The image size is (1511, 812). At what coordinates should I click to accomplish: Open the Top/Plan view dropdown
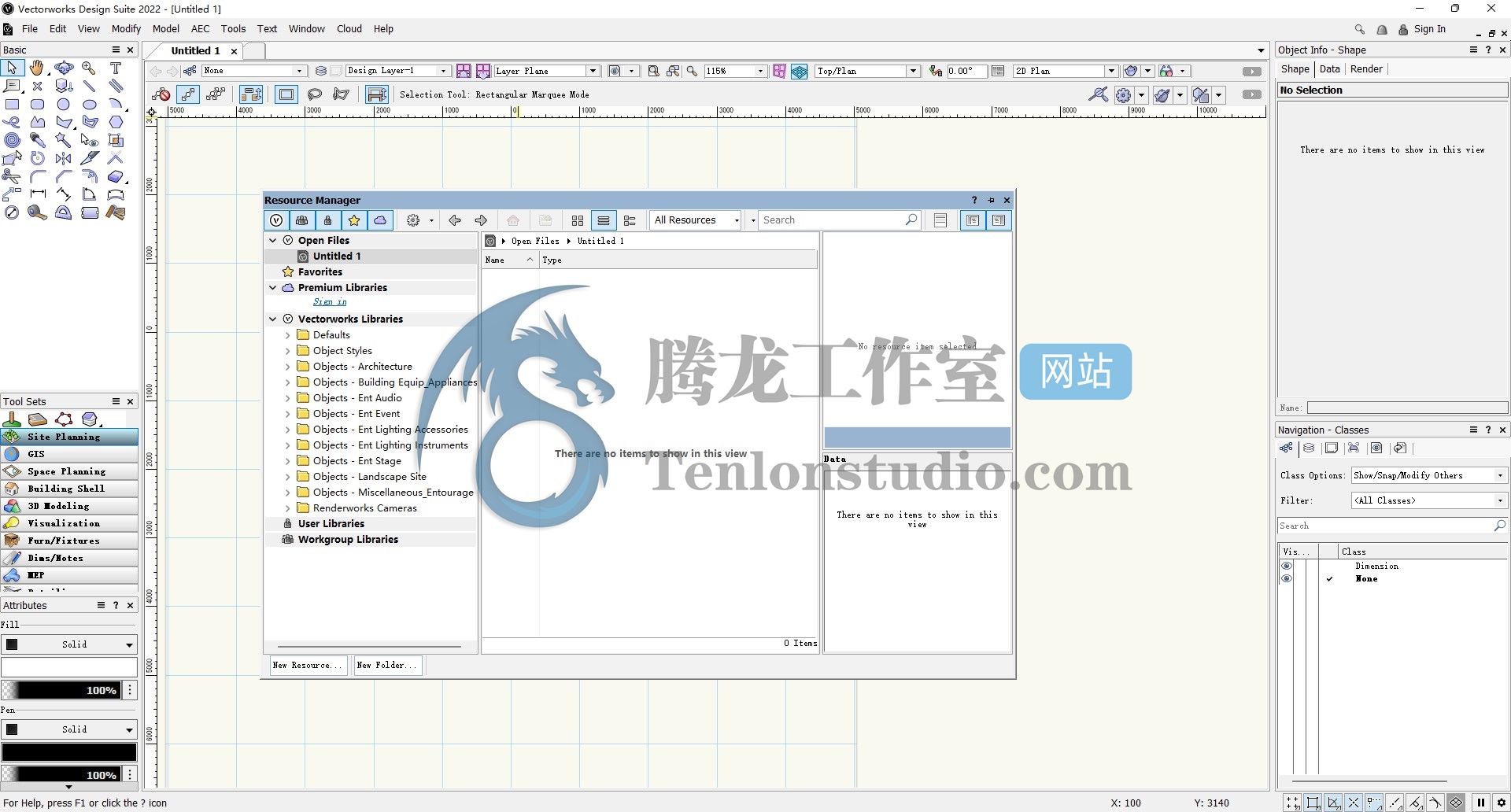click(867, 71)
